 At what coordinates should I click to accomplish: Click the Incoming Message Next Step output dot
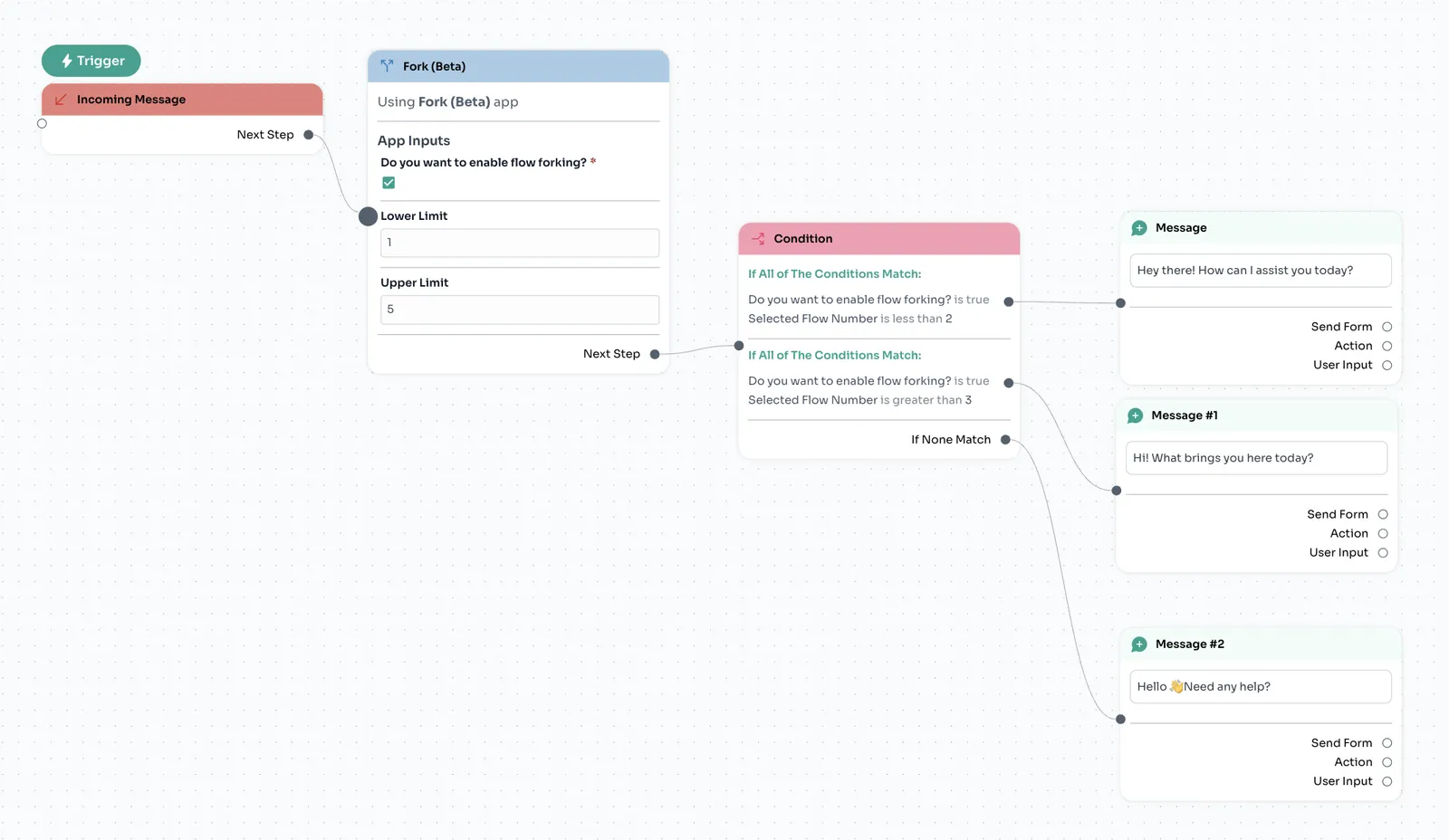click(309, 135)
